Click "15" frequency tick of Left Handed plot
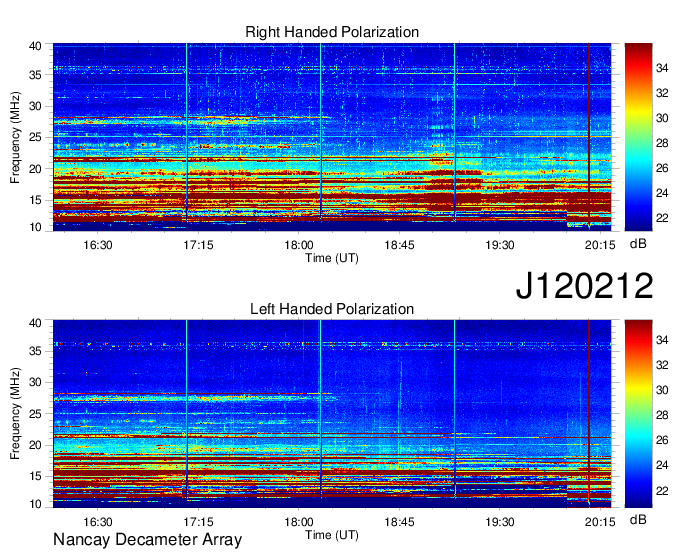 (35, 477)
